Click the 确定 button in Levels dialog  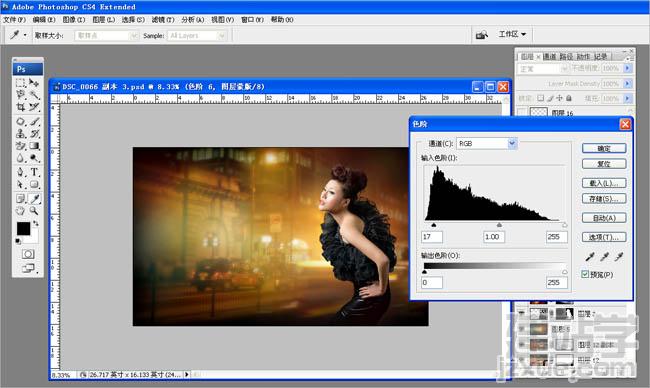(x=604, y=148)
